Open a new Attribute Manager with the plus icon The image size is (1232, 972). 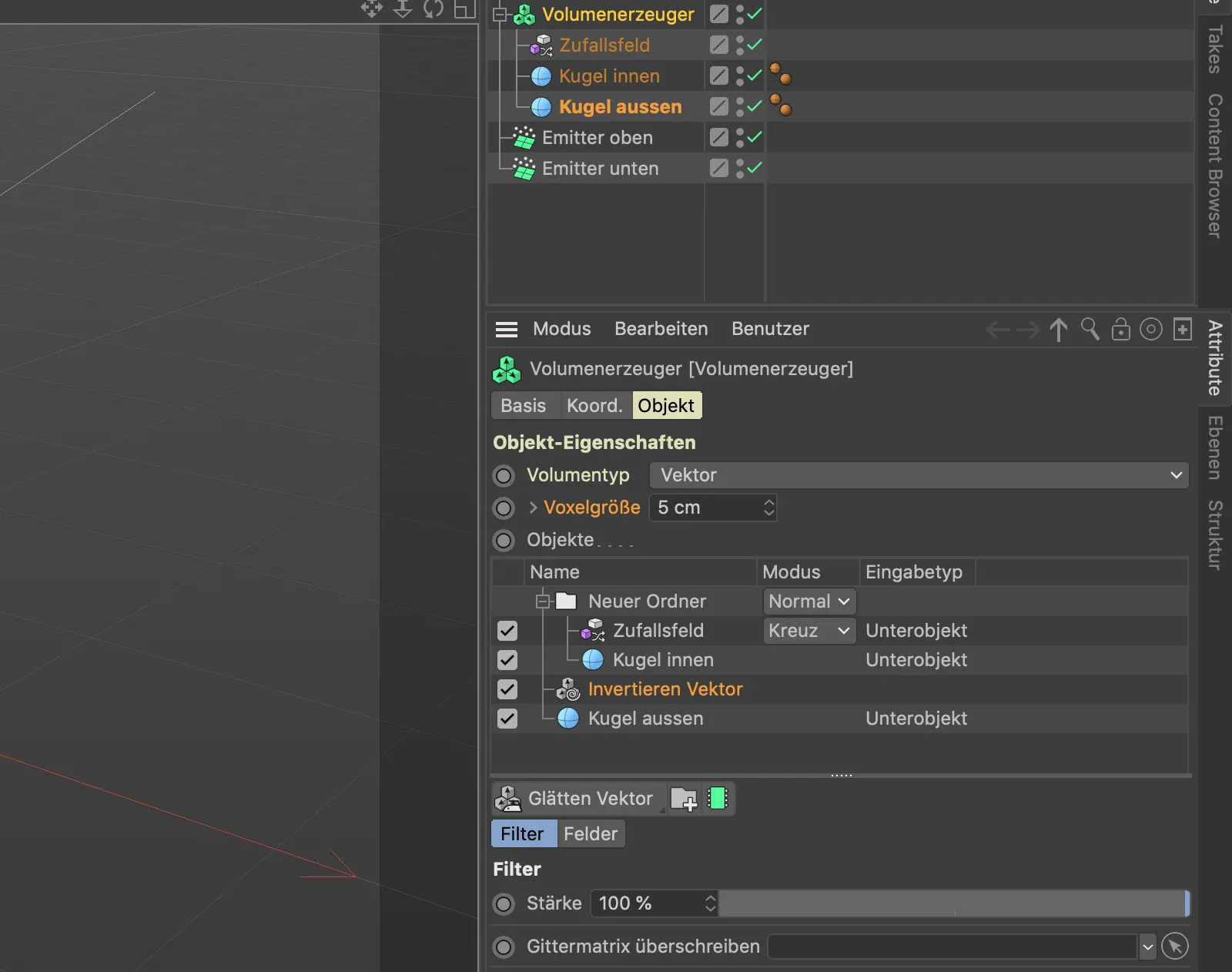point(1183,329)
